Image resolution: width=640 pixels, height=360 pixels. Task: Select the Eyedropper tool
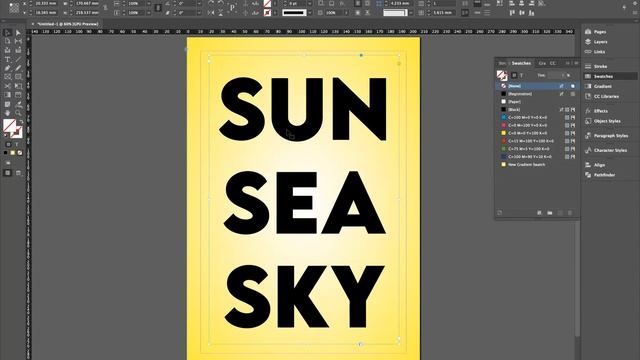click(x=18, y=104)
